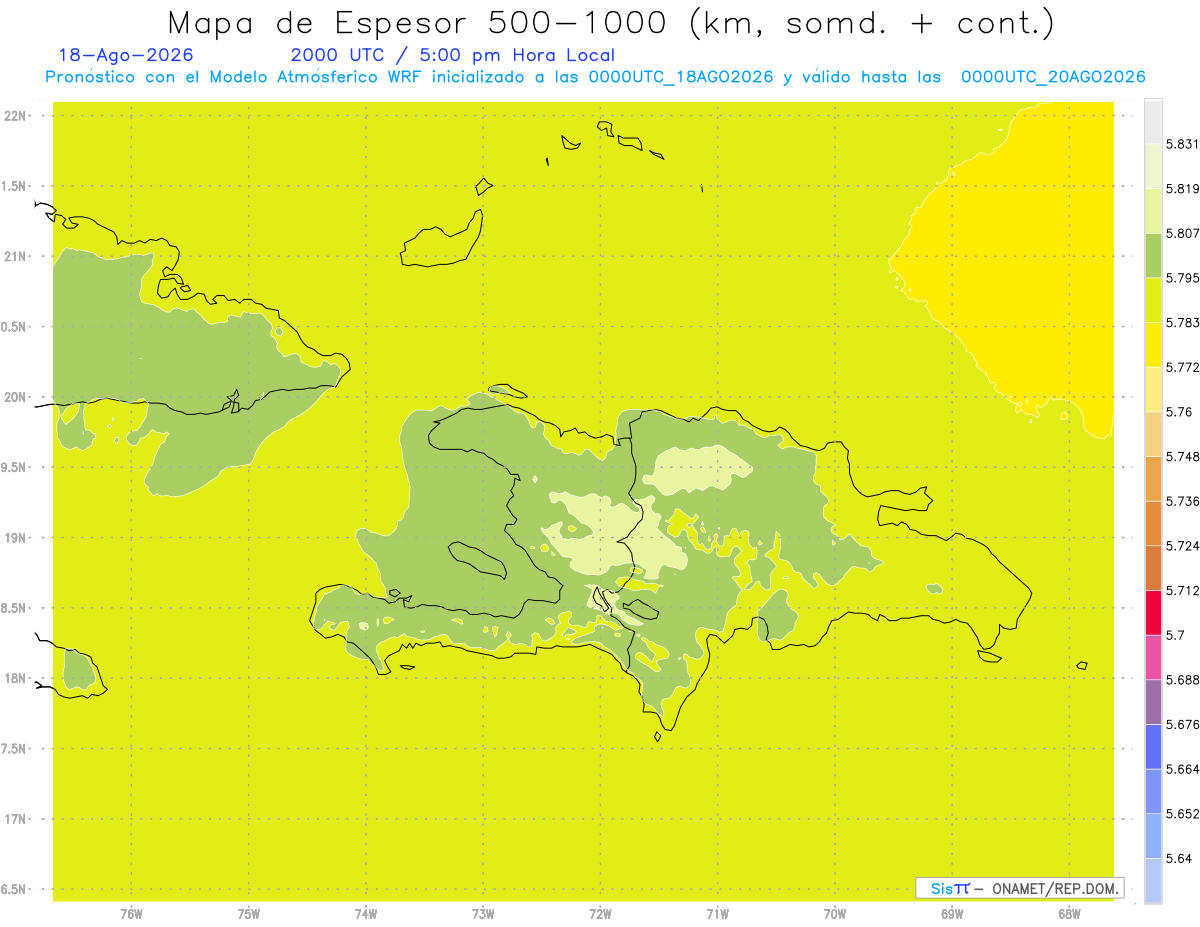Image resolution: width=1200 pixels, height=927 pixels.
Task: Click the 5.831 colorbar value
Action: (1182, 144)
